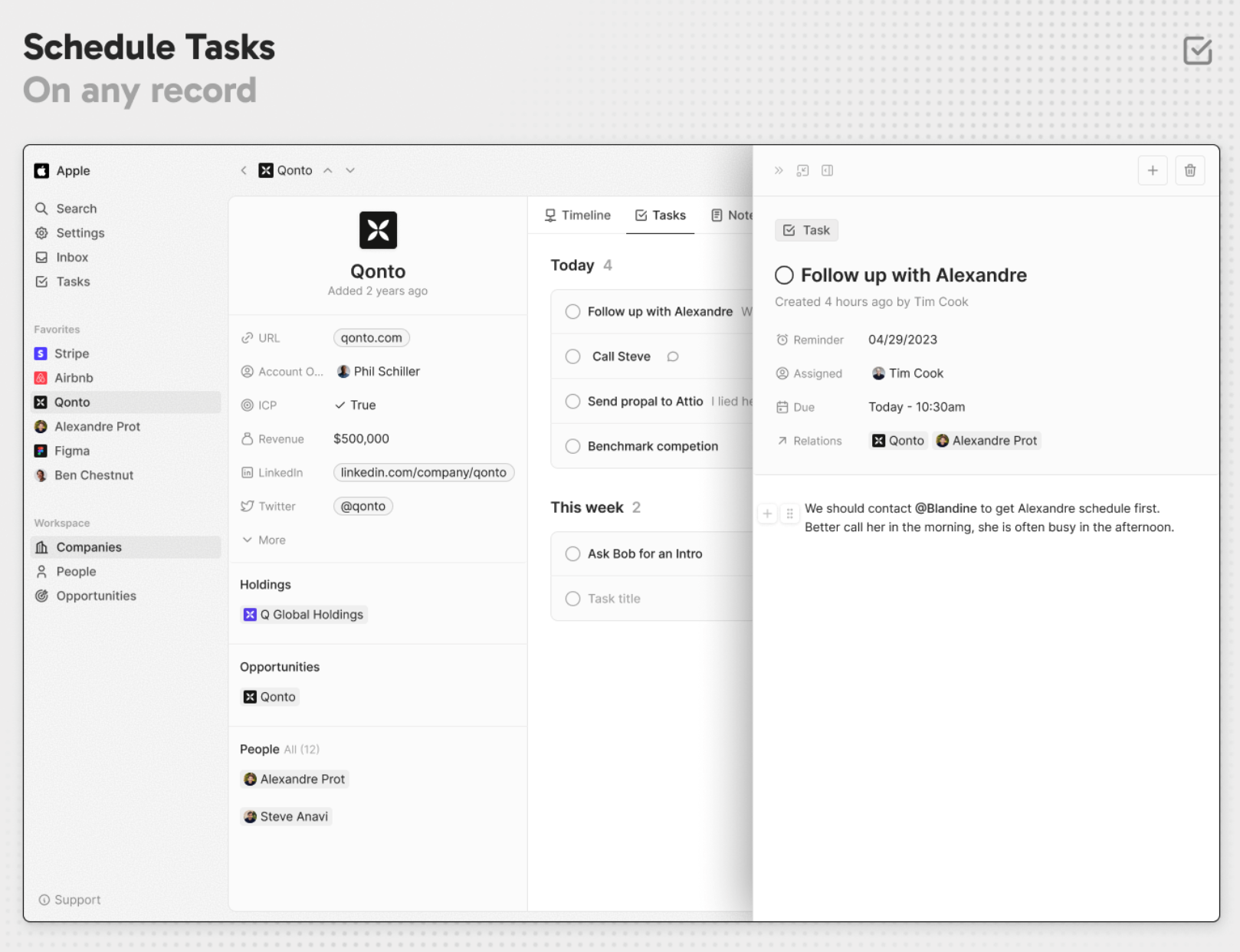Open People in Workspace
Screen dimensions: 1240x952
(x=65, y=572)
